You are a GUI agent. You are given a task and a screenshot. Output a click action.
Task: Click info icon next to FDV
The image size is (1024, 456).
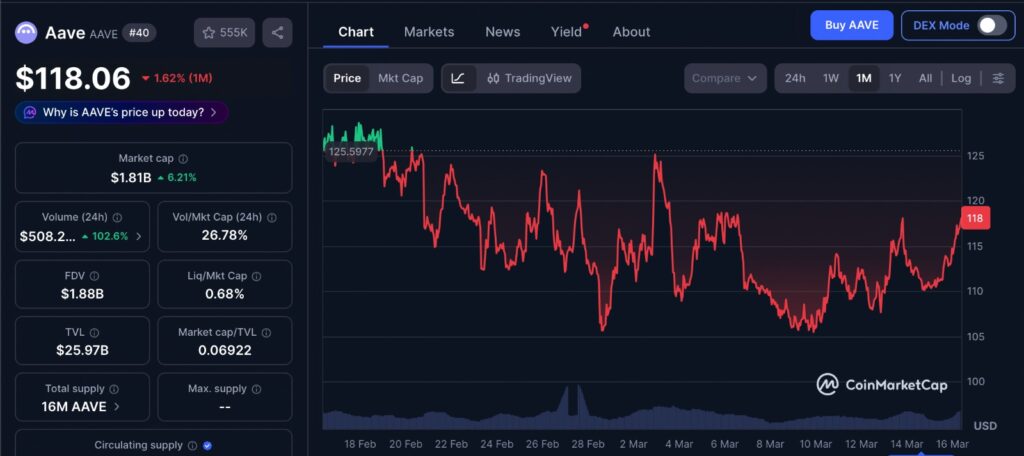pyautogui.click(x=95, y=276)
